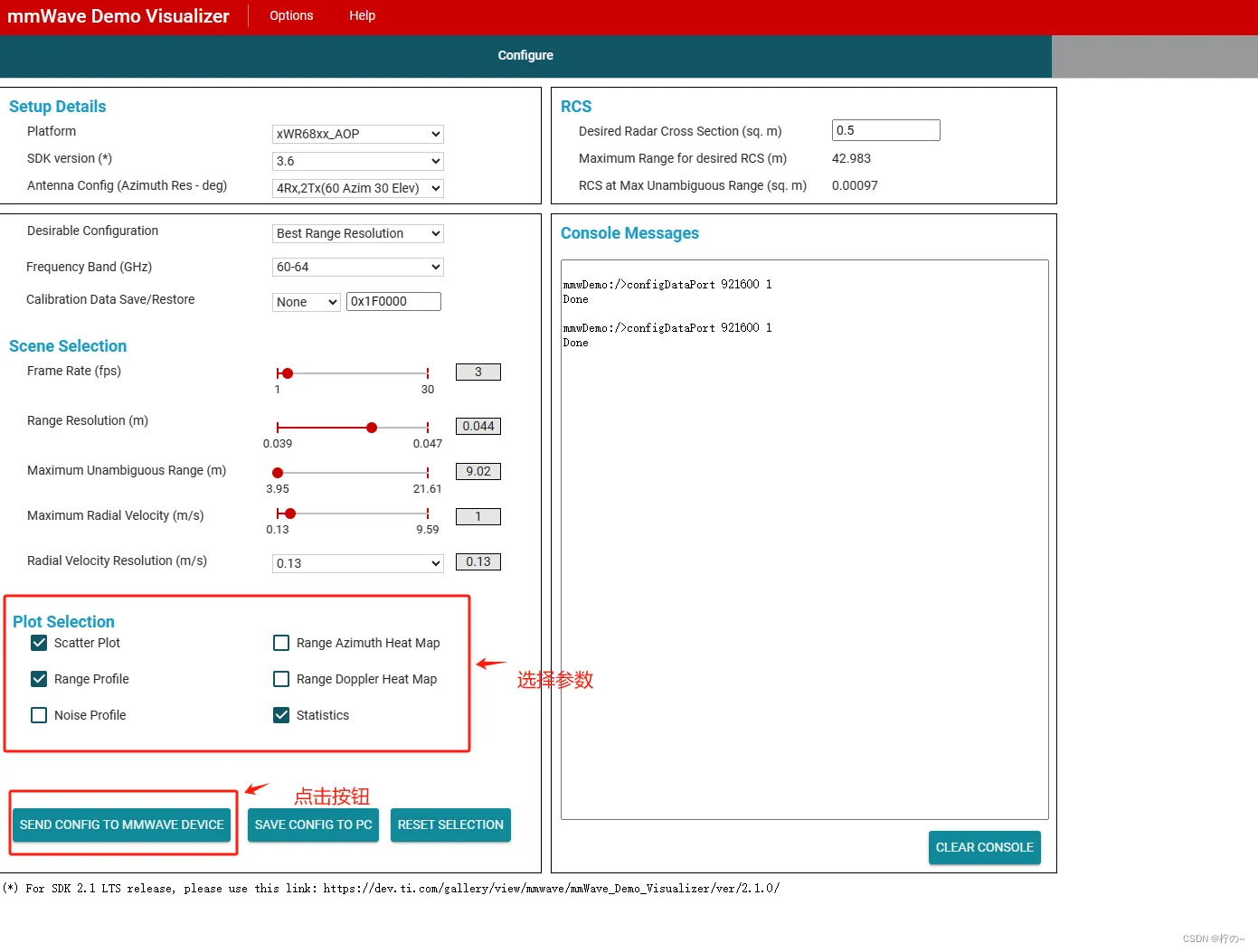The height and width of the screenshot is (952, 1258).
Task: Click the Frame Rate slider handle
Action: pyautogui.click(x=288, y=373)
